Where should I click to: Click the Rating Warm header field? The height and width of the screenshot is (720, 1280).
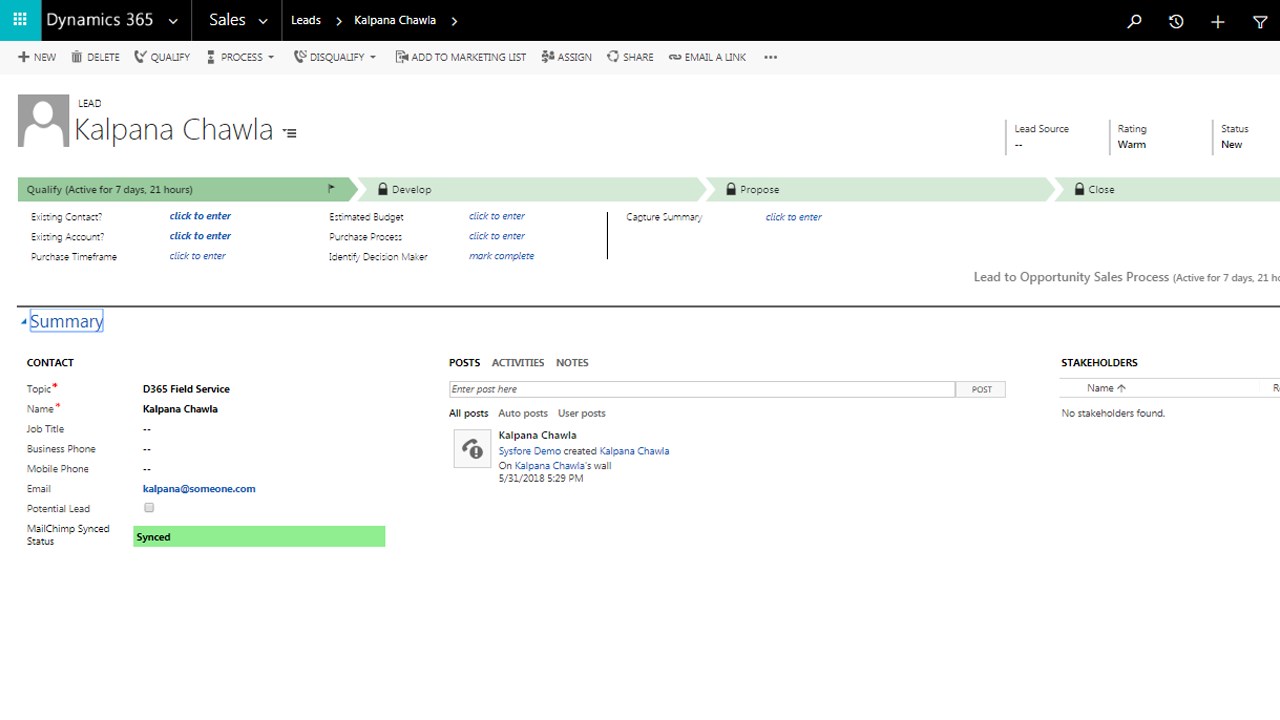pyautogui.click(x=1132, y=137)
